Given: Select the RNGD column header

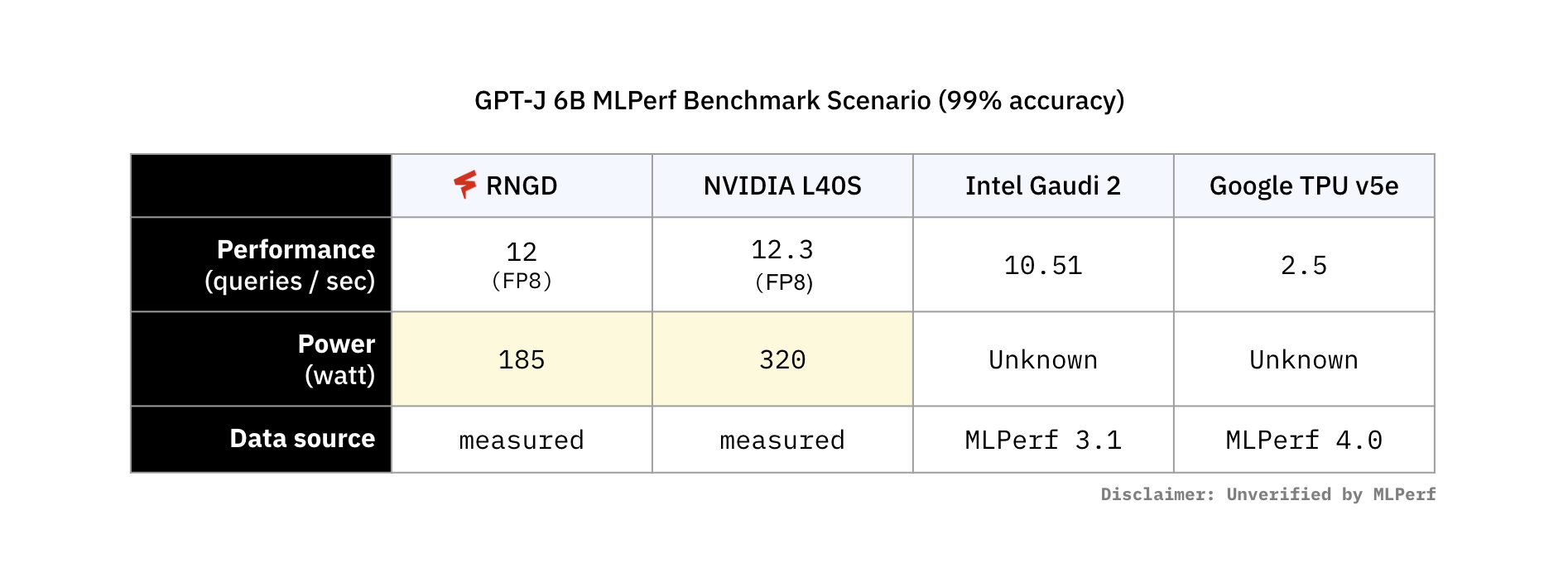Looking at the screenshot, I should pos(522,185).
